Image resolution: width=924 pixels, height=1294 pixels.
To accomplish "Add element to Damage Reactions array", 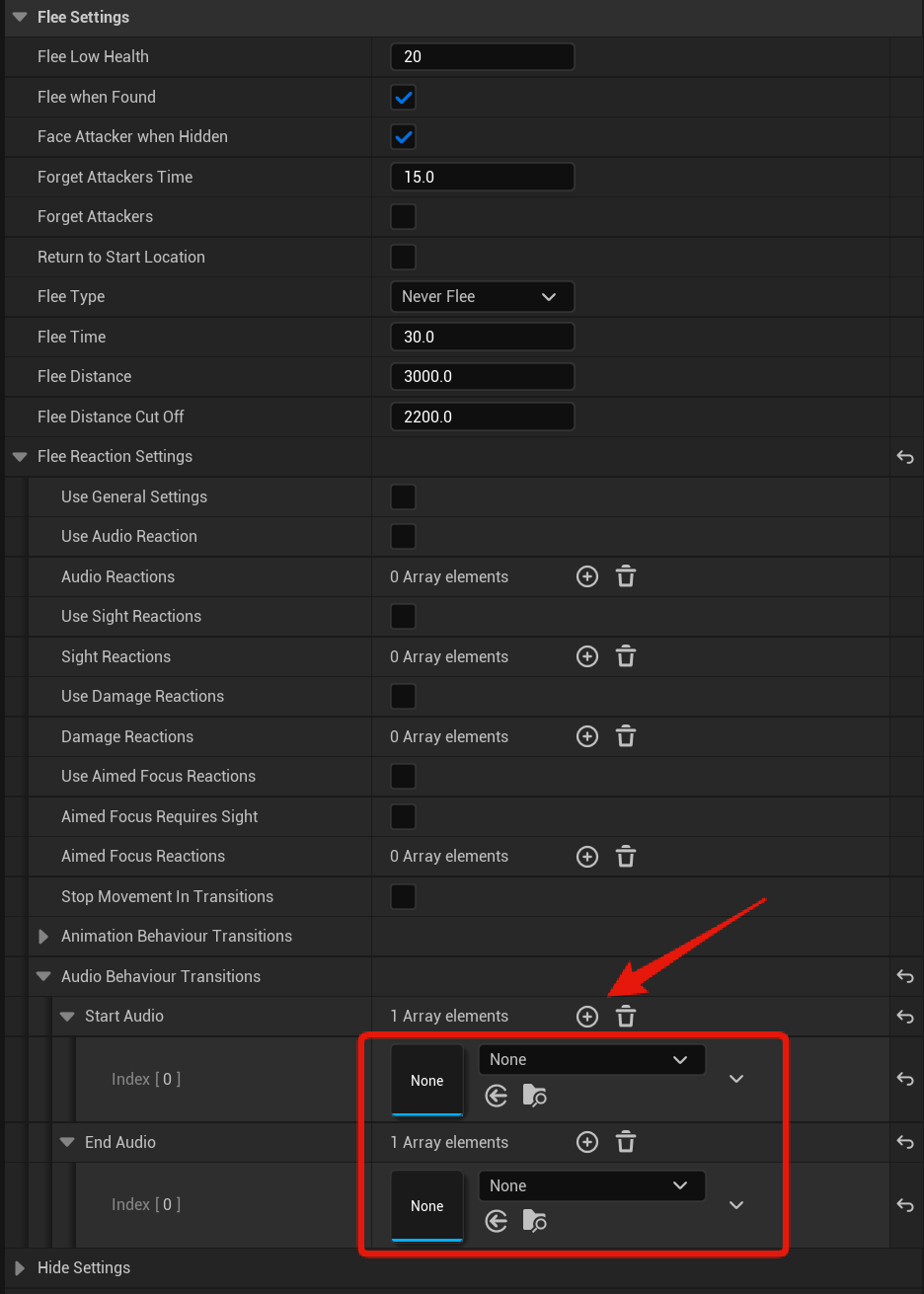I will (x=587, y=736).
